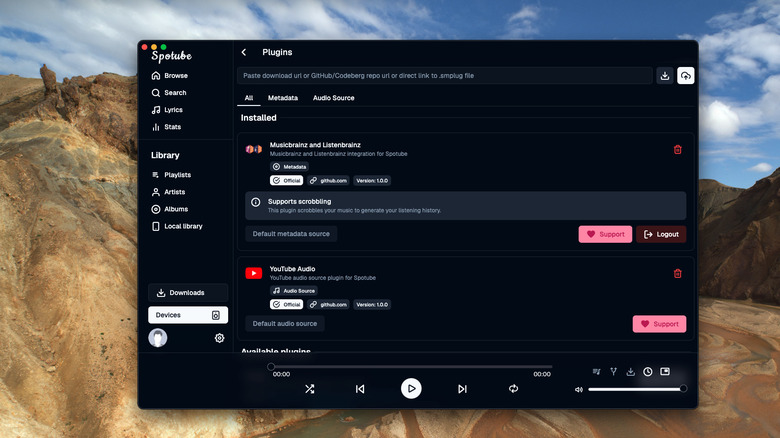Click upload plugin file icon button

click(x=685, y=76)
